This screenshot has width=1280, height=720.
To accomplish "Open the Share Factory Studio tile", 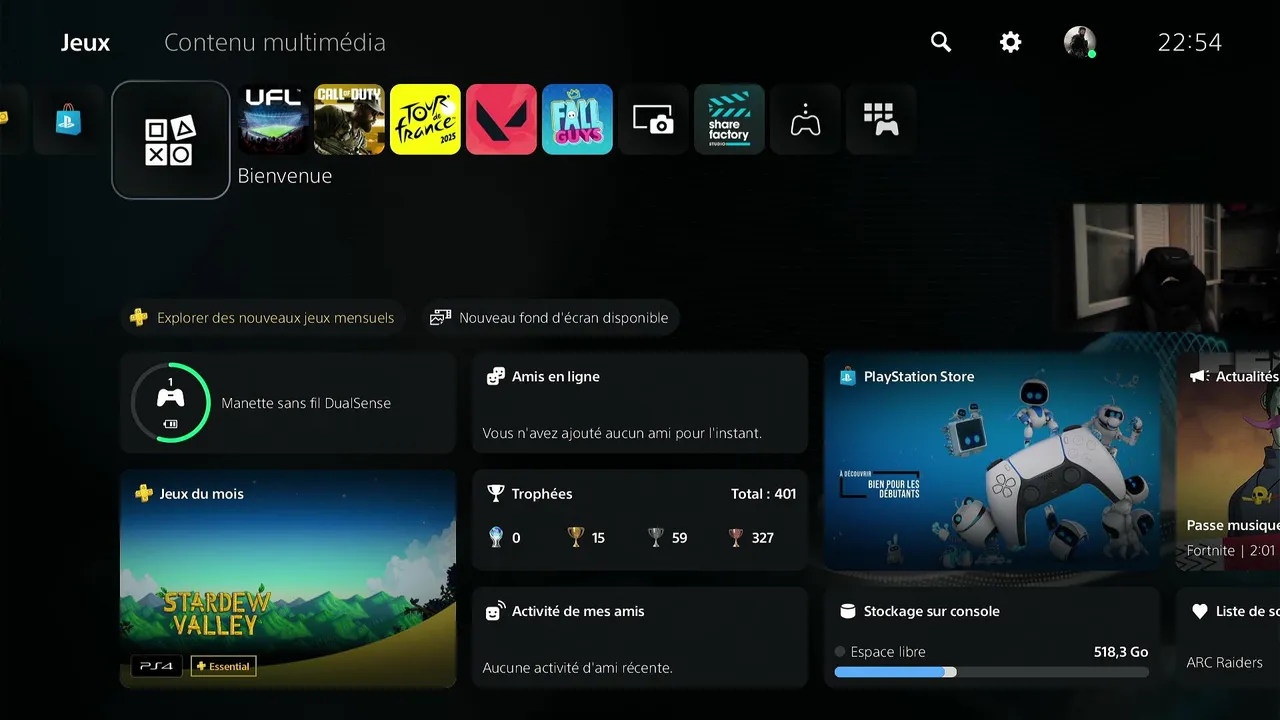I will pos(729,120).
